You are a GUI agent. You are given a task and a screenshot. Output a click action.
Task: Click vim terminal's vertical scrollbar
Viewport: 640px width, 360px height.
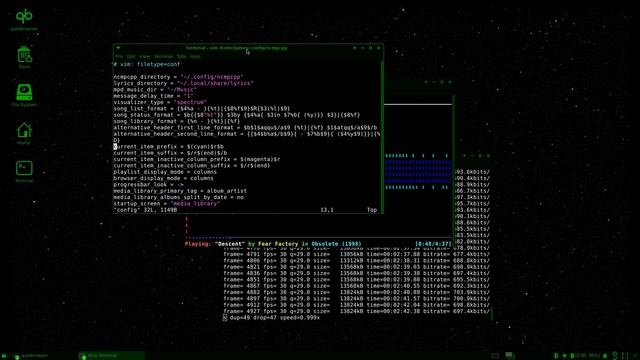coord(382,136)
